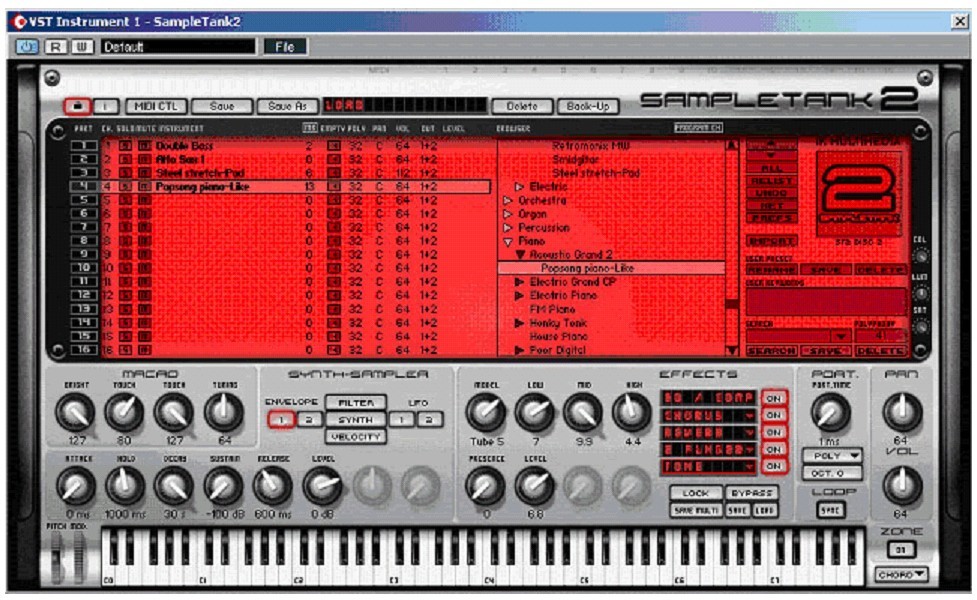Screen dimensions: 977x600
Task: Mute the Alto Sax 1 part
Action: [x=144, y=159]
